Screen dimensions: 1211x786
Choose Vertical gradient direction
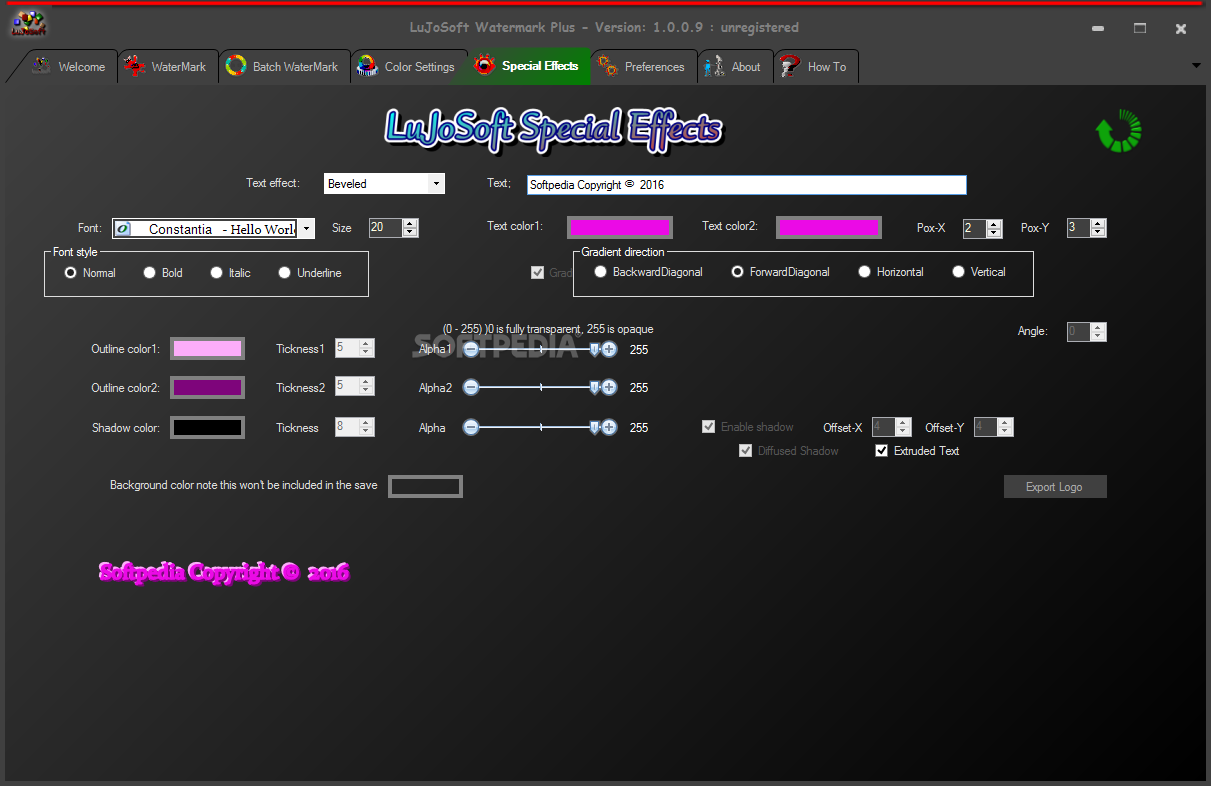click(979, 272)
